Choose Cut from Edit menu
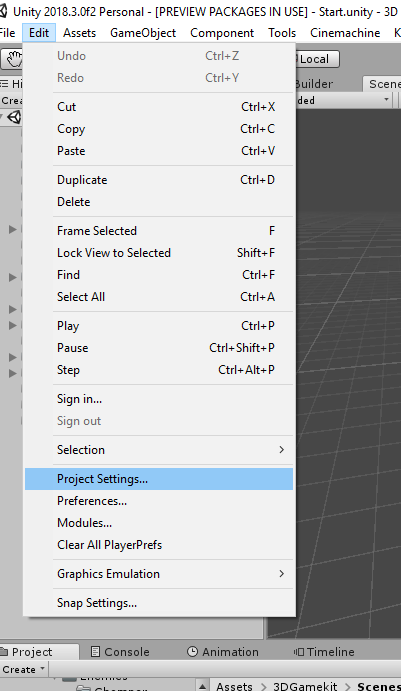Screen dimensions: 401x691 point(159,107)
